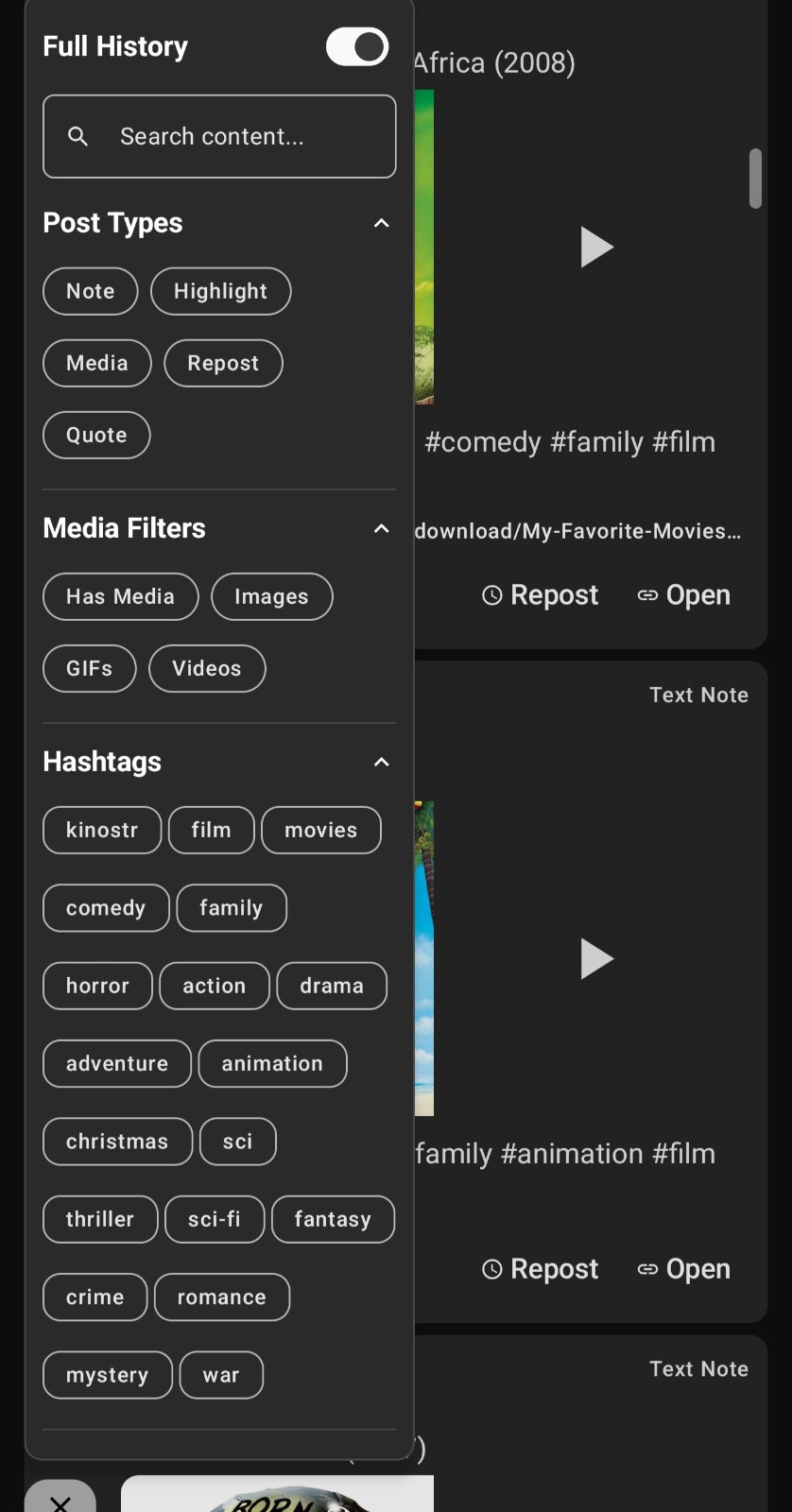Collapse the Post Types section
This screenshot has width=792, height=1512.
pyautogui.click(x=381, y=224)
